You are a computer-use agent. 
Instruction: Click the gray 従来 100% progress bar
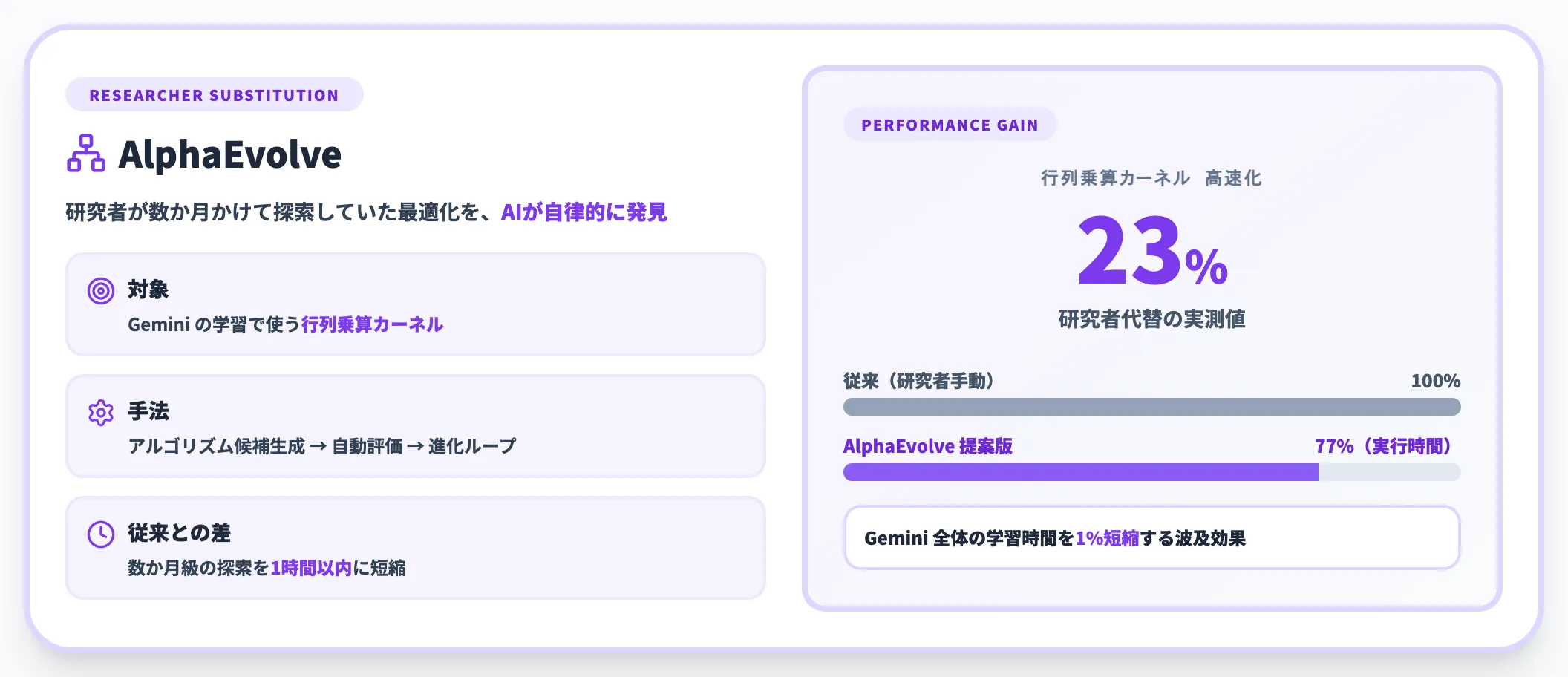[1152, 407]
